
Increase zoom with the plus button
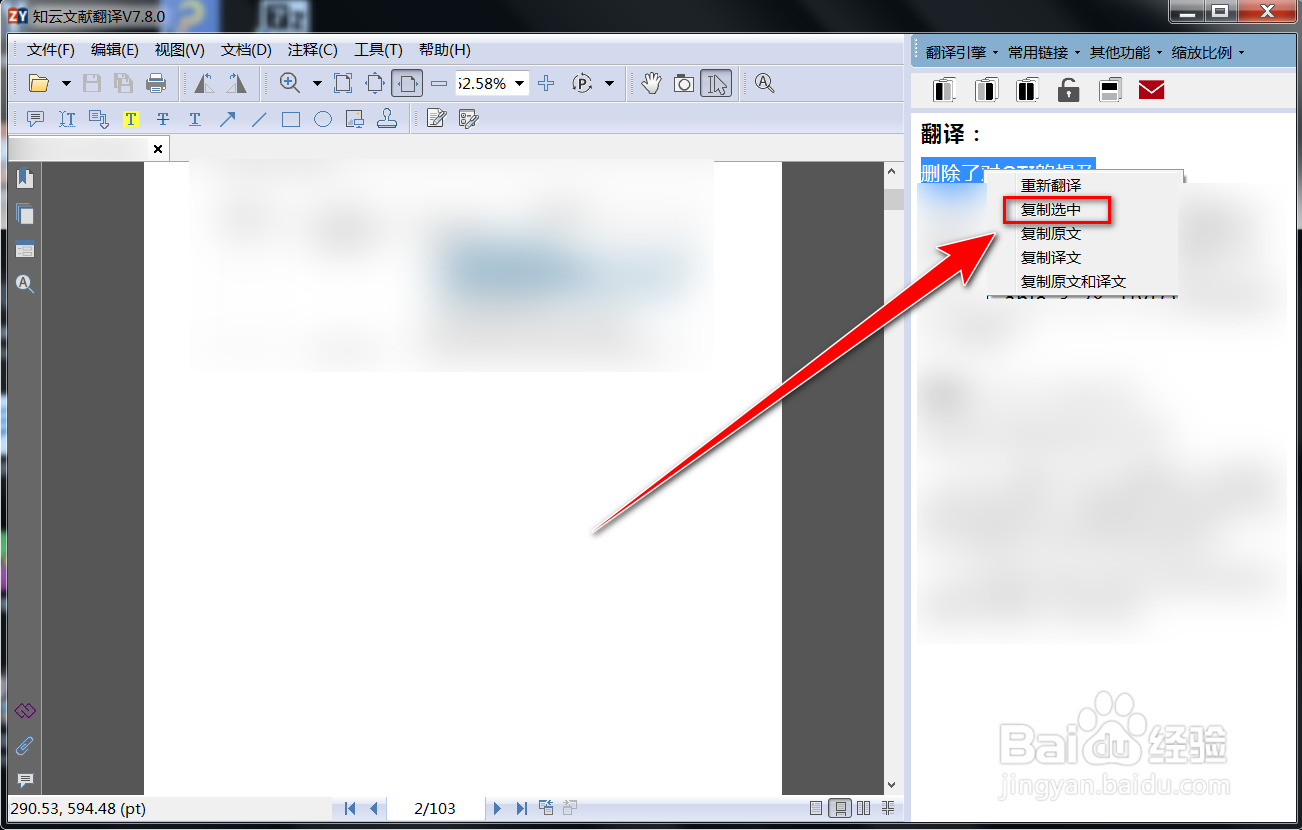click(546, 84)
